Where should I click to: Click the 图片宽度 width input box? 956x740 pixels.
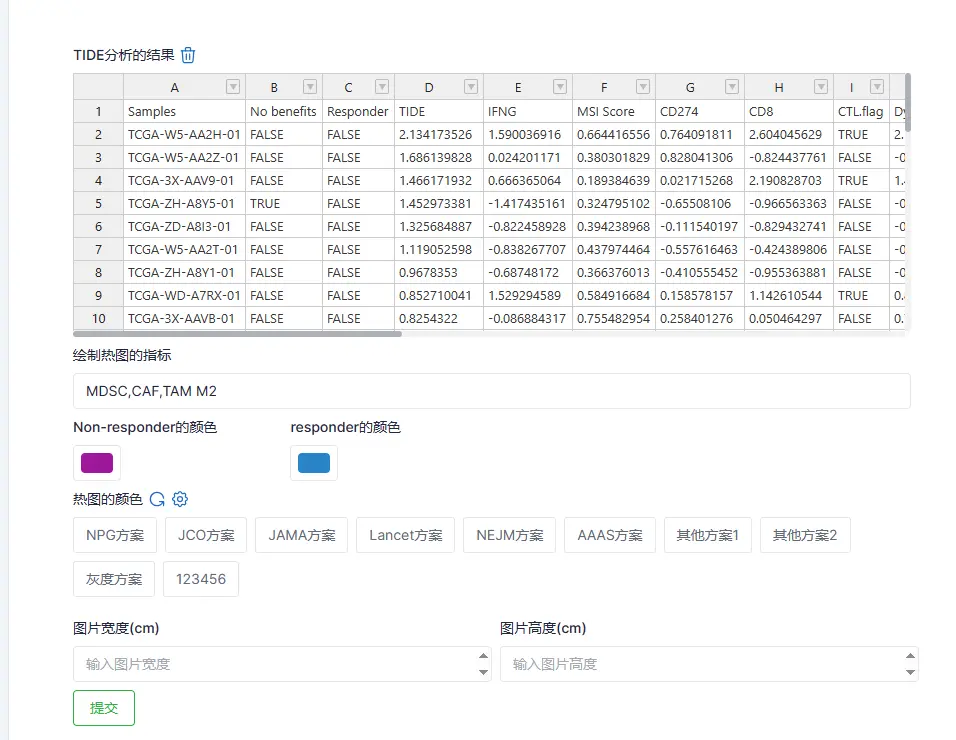[250, 663]
